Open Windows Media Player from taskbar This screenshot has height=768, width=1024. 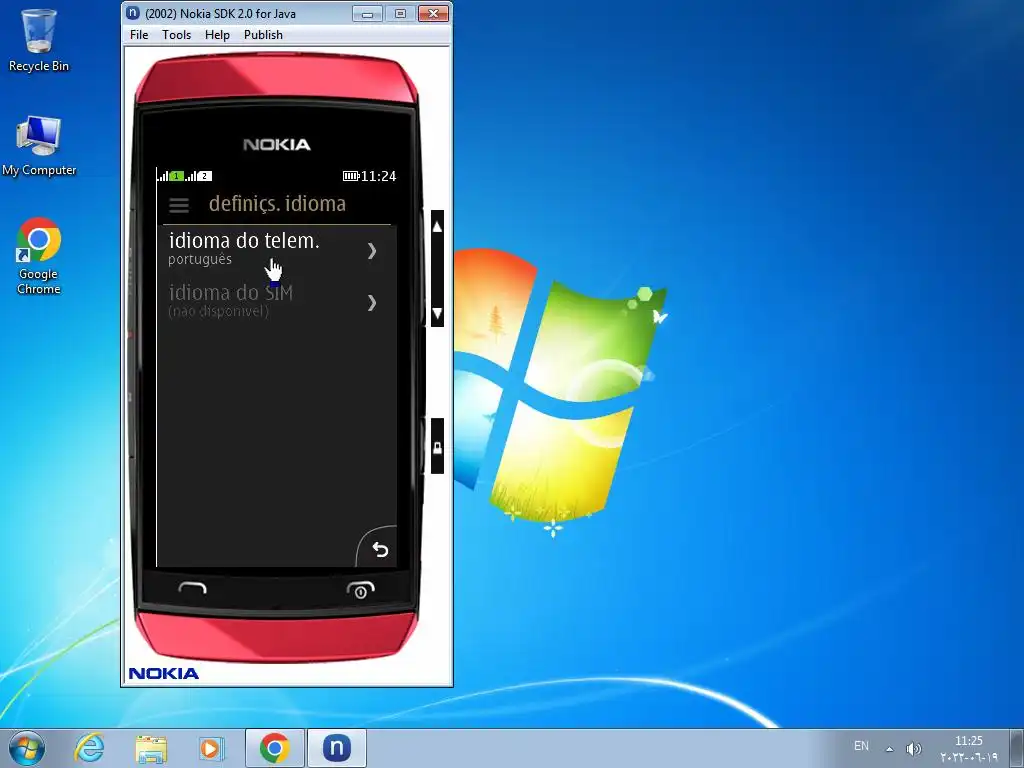[x=212, y=748]
